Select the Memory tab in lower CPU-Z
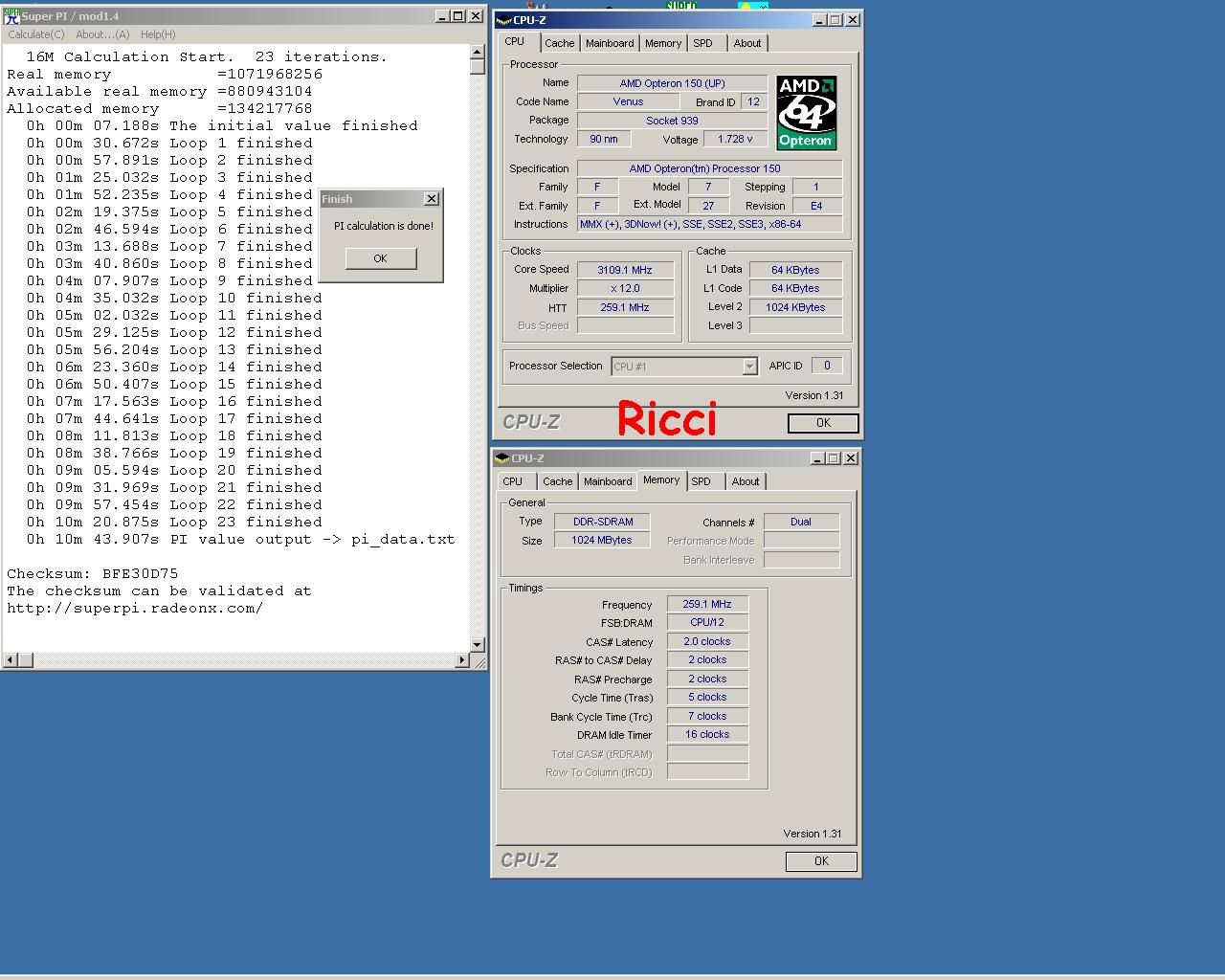The image size is (1225, 980). [661, 480]
